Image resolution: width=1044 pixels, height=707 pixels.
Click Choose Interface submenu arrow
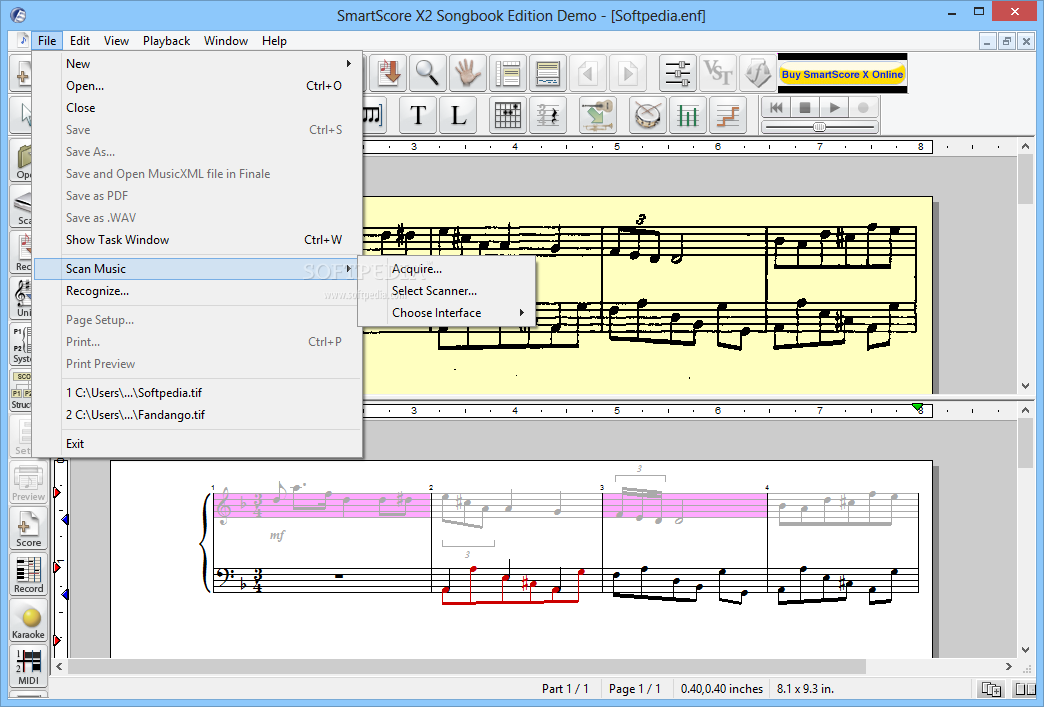tap(522, 312)
